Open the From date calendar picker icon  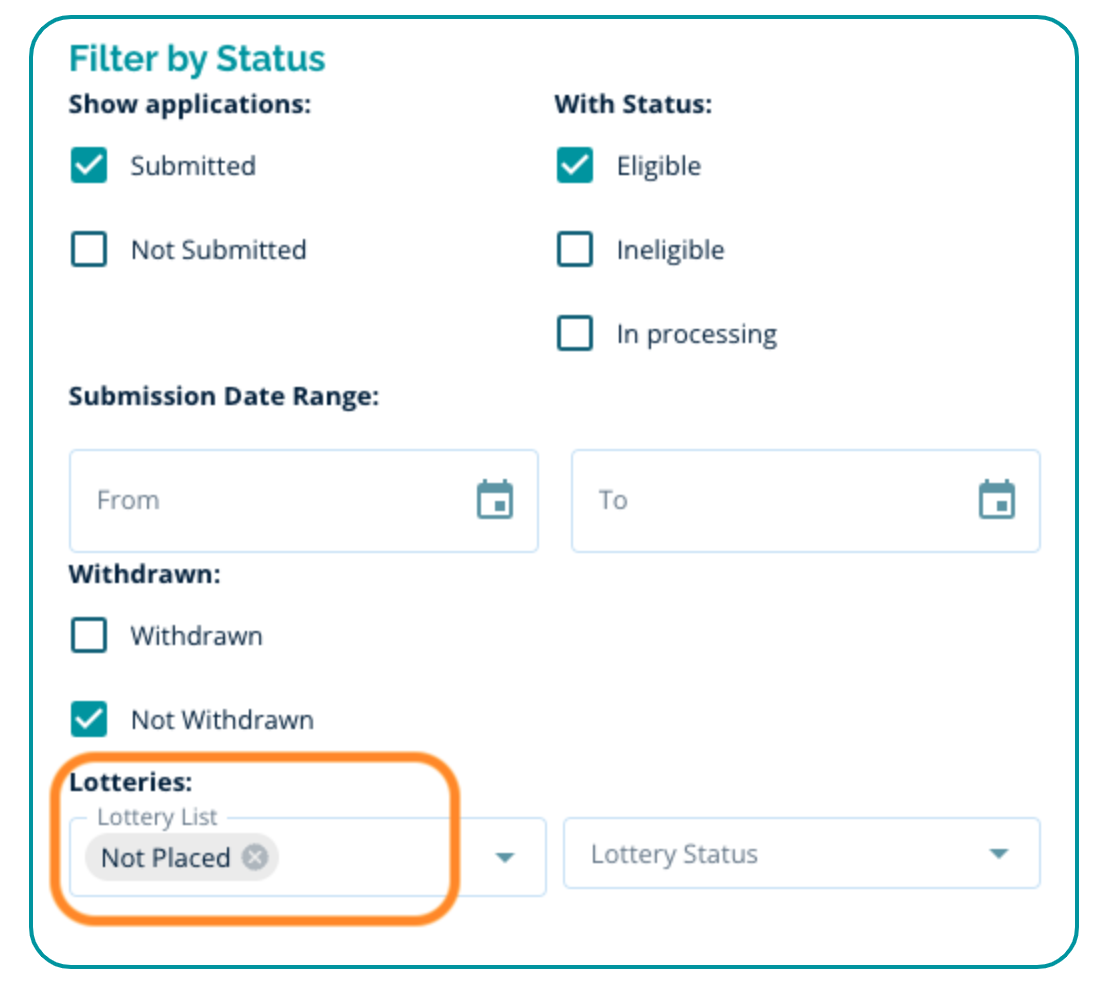[x=495, y=500]
